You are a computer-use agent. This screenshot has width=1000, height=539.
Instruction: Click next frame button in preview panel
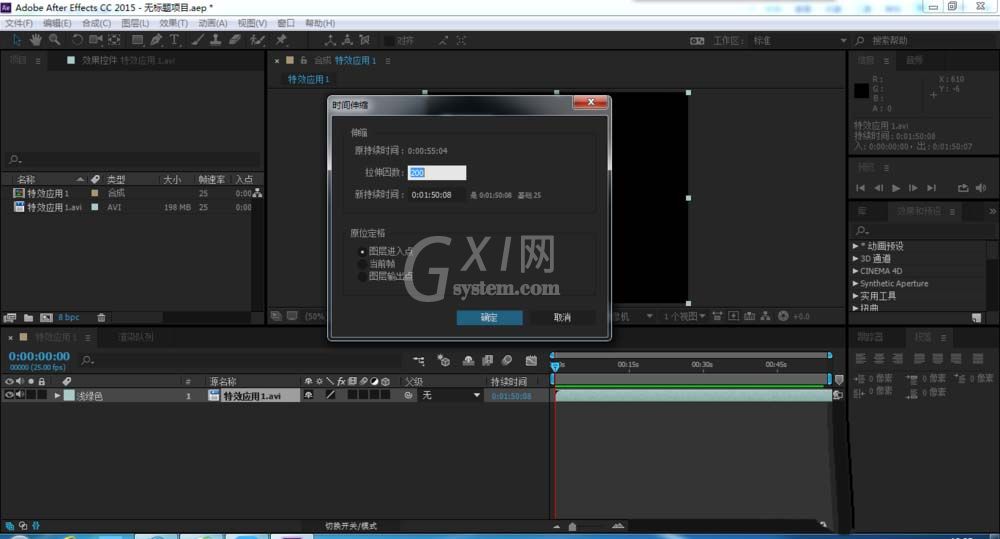[x=913, y=188]
